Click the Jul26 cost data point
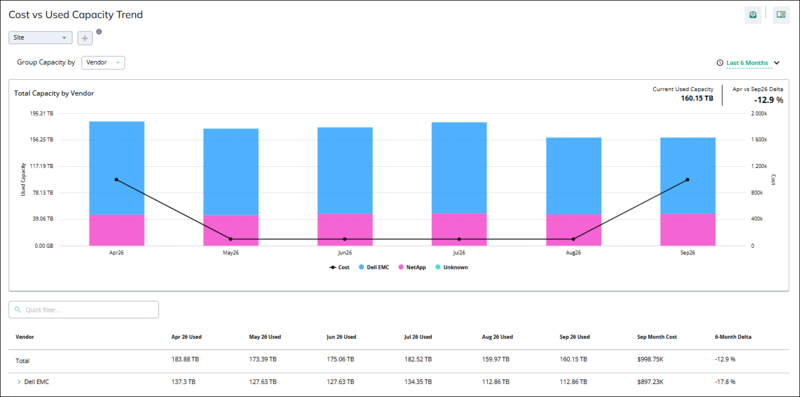Image resolution: width=800 pixels, height=397 pixels. [x=459, y=239]
